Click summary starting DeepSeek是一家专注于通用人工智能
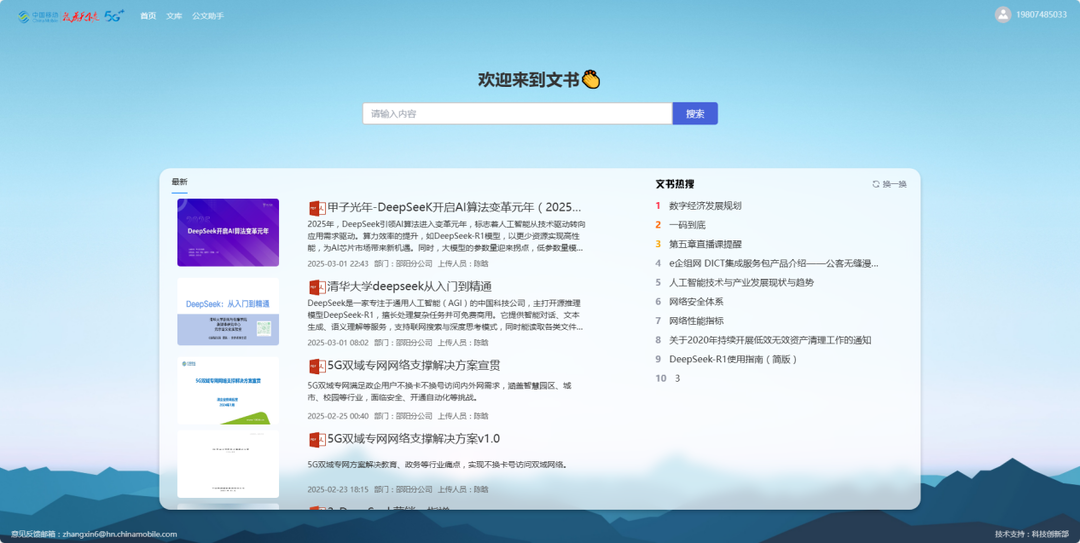The height and width of the screenshot is (543, 1080). pos(445,315)
